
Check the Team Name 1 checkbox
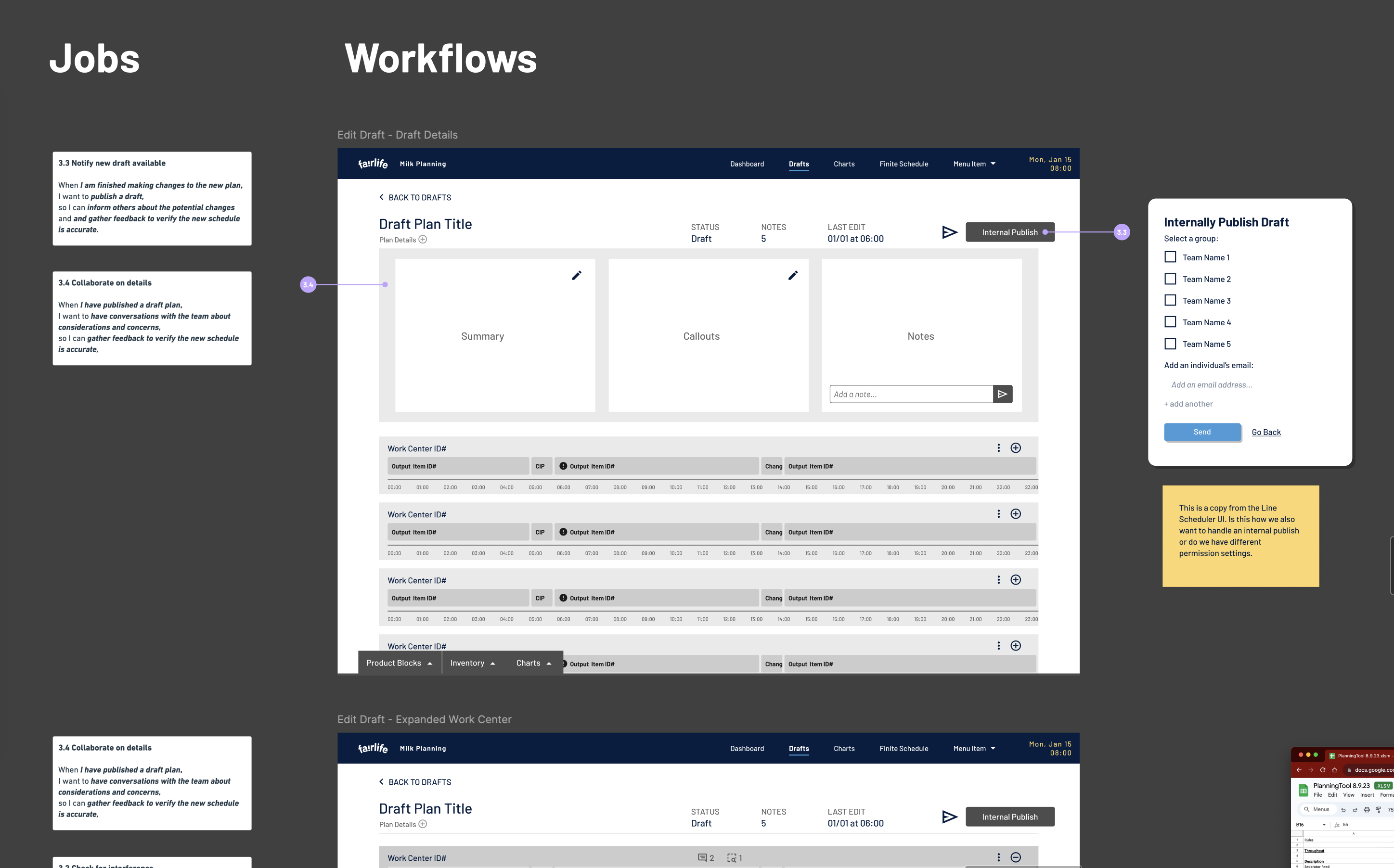pos(1170,257)
